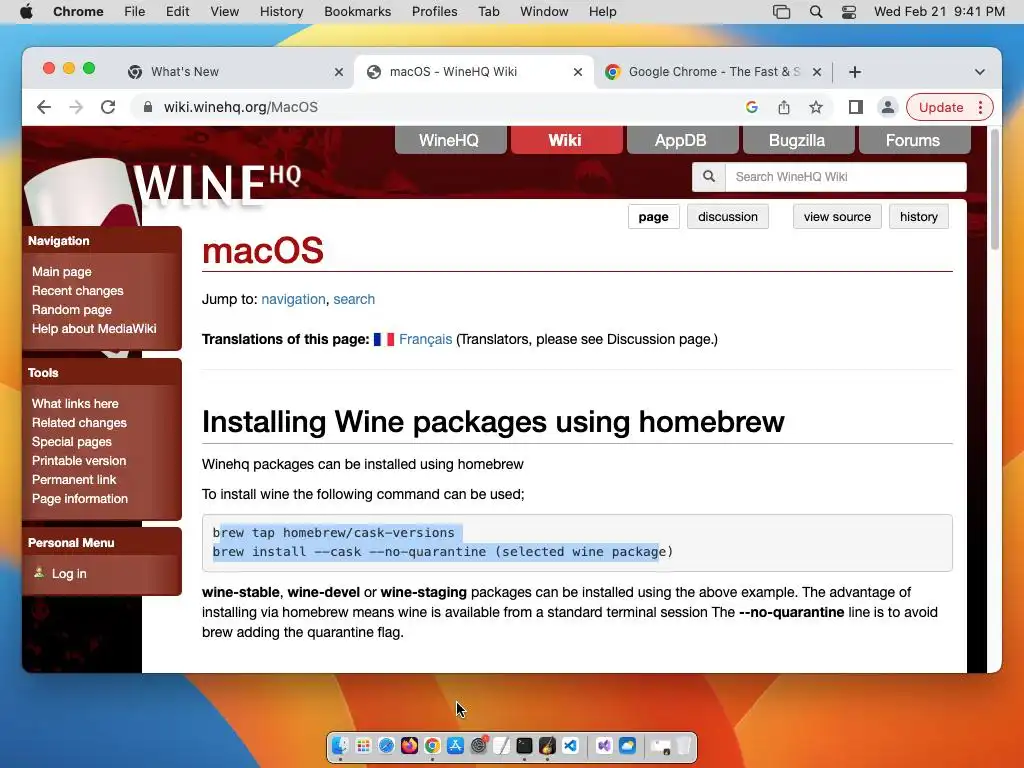Click the red Wiki site tab
The width and height of the screenshot is (1024, 768).
coord(566,140)
